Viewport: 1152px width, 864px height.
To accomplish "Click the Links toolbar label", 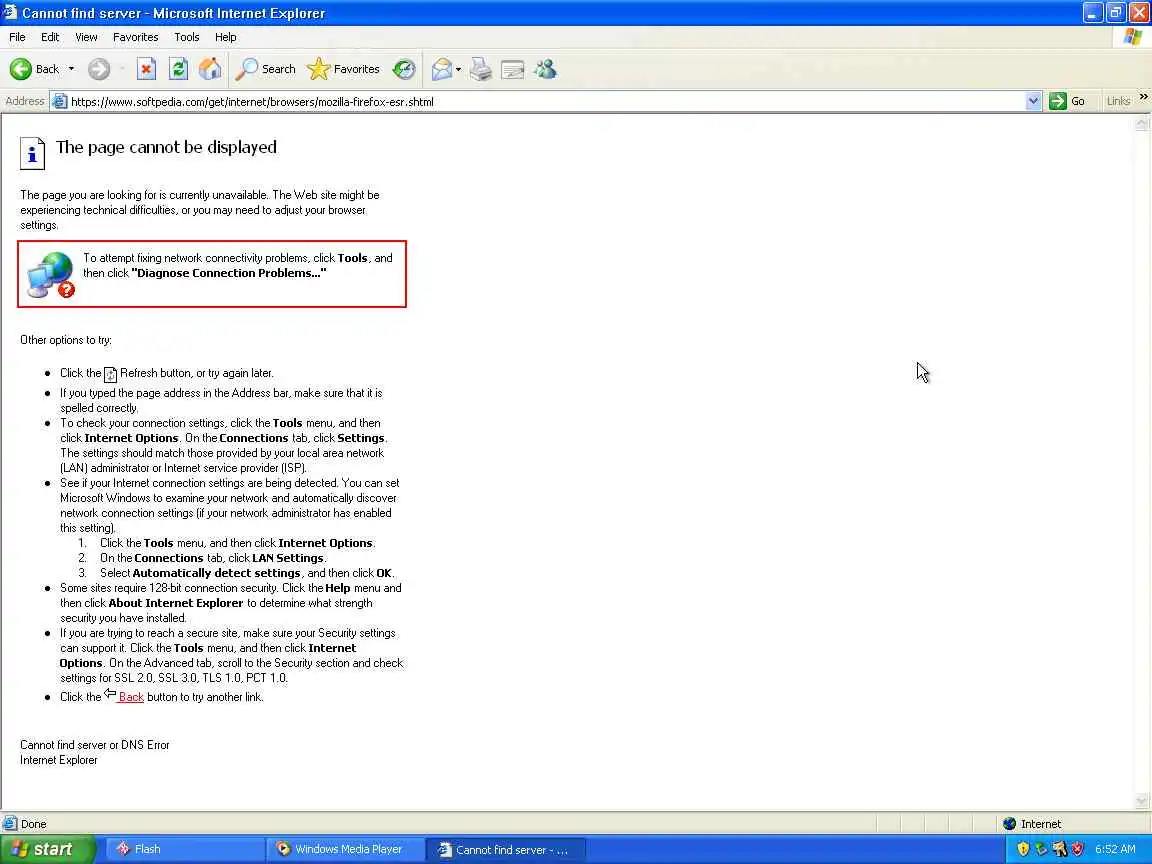I will coord(1118,101).
